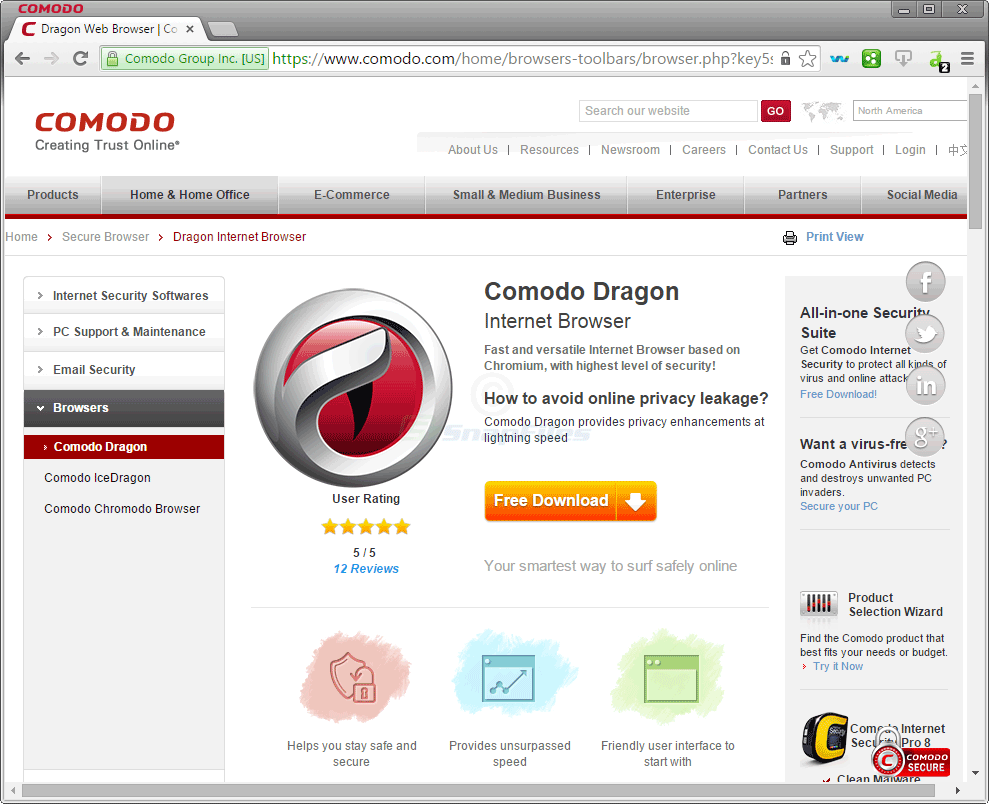Open the Enterprise menu
Image resolution: width=989 pixels, height=804 pixels.
click(686, 195)
